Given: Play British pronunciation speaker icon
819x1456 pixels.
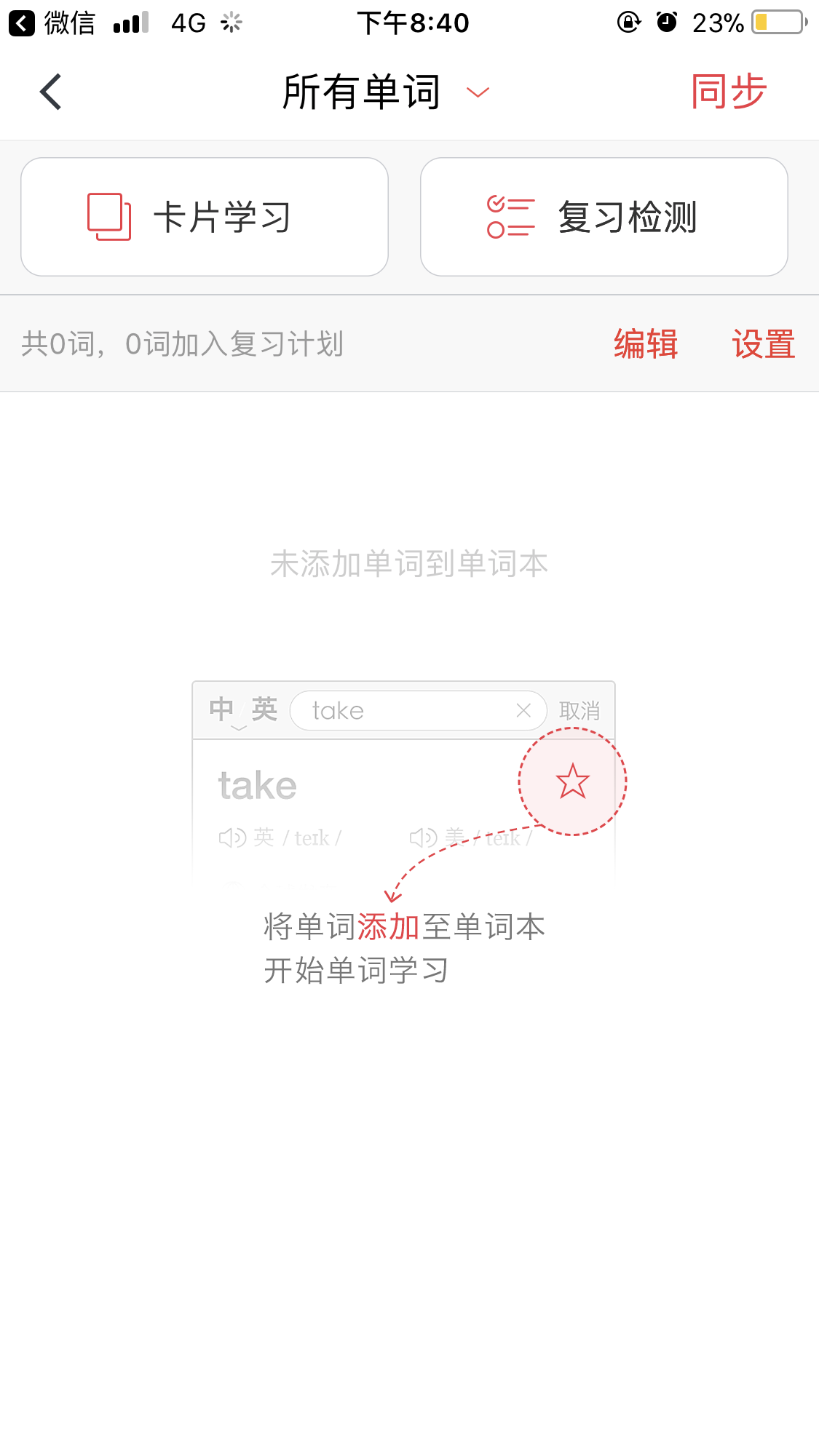Looking at the screenshot, I should tap(232, 838).
